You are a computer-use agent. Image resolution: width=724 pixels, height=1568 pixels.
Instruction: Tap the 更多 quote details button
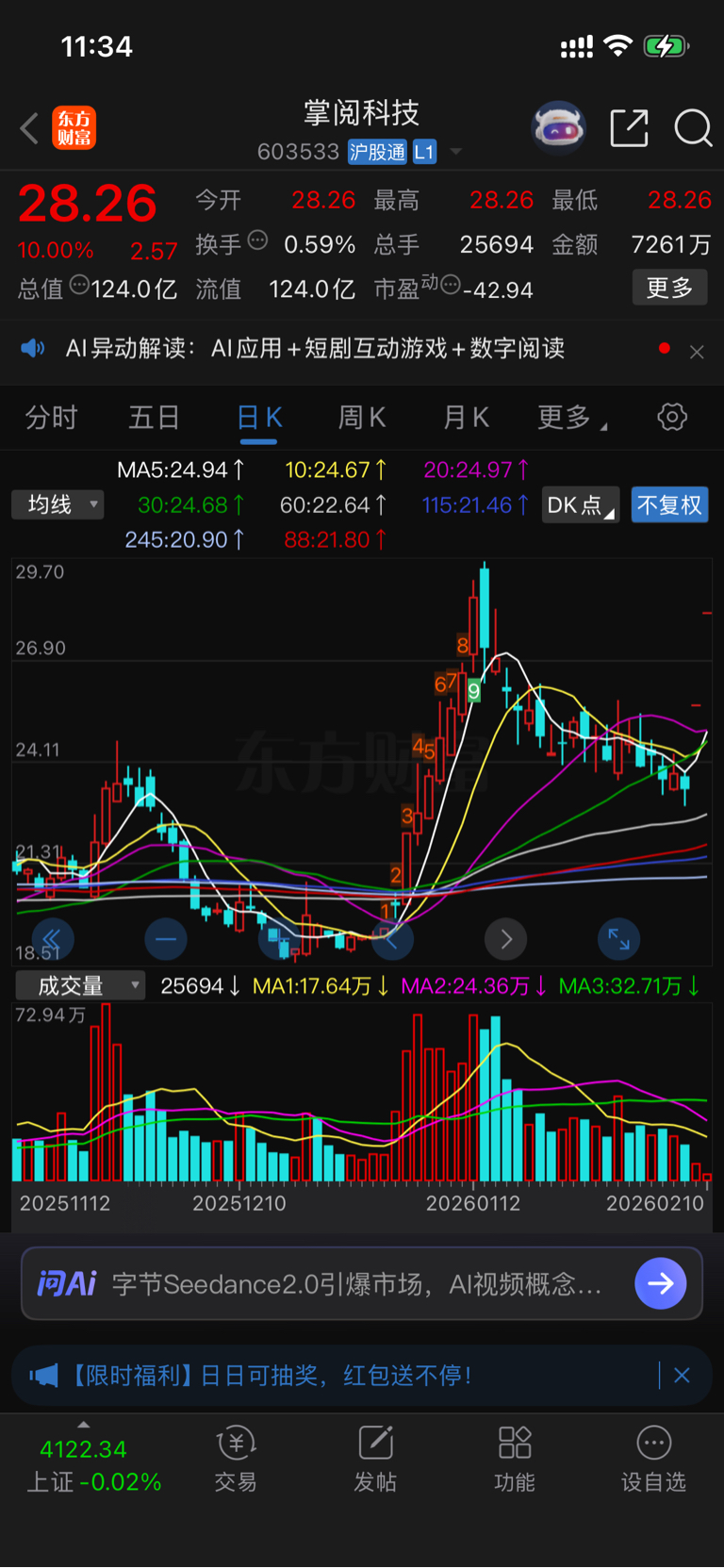[x=669, y=288]
